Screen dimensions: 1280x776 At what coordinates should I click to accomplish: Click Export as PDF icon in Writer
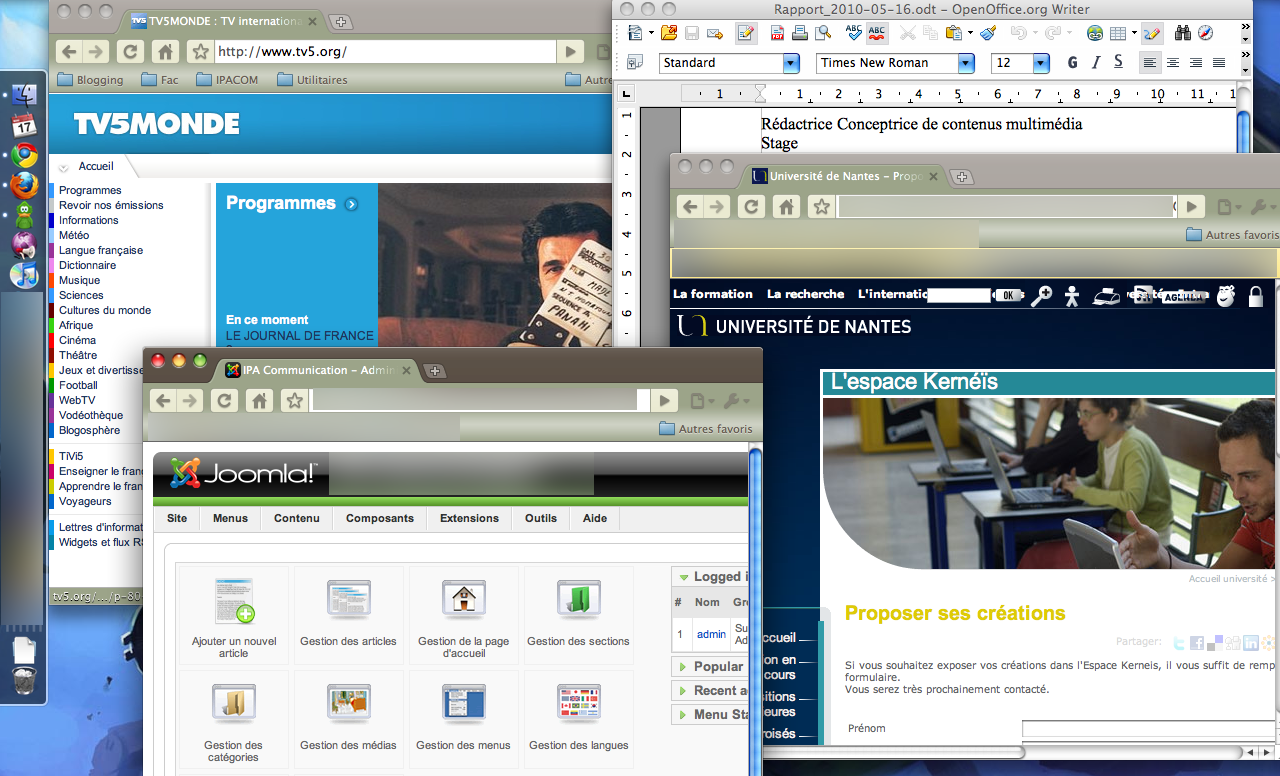(777, 33)
